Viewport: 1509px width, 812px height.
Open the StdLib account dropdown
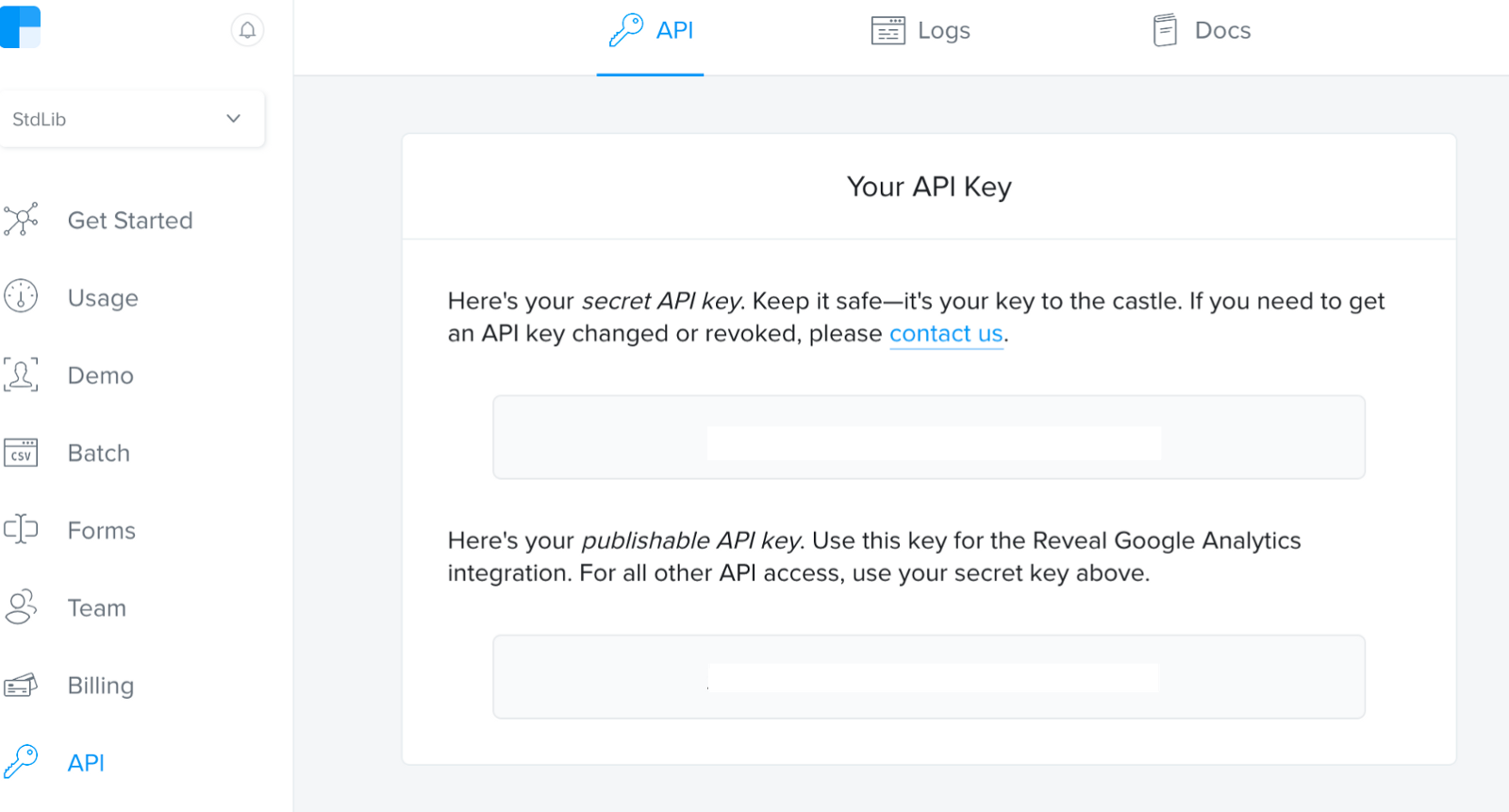[x=132, y=119]
